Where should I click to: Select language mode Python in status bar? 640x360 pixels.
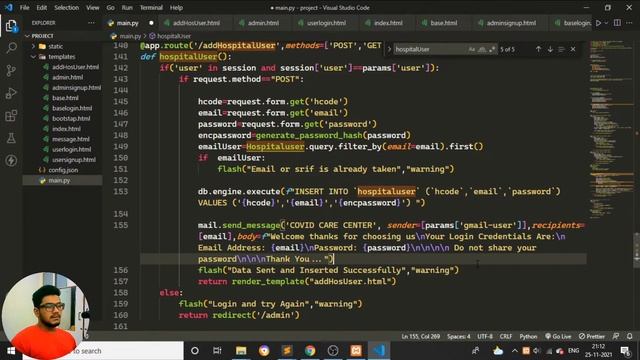[528, 336]
